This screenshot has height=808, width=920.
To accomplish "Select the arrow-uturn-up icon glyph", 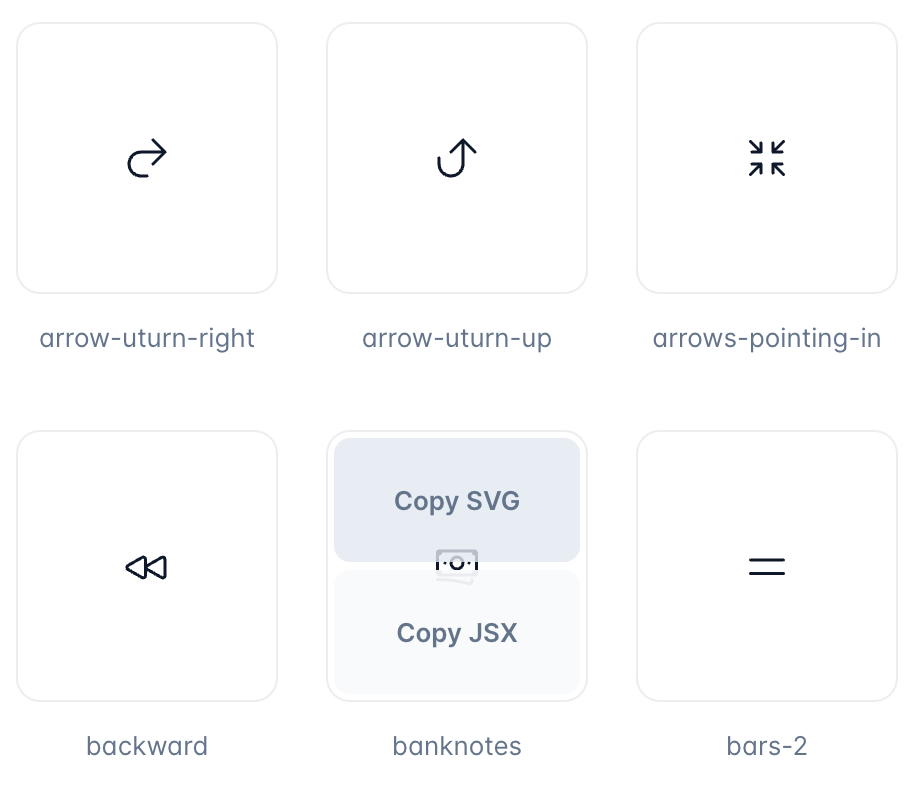I will point(457,158).
